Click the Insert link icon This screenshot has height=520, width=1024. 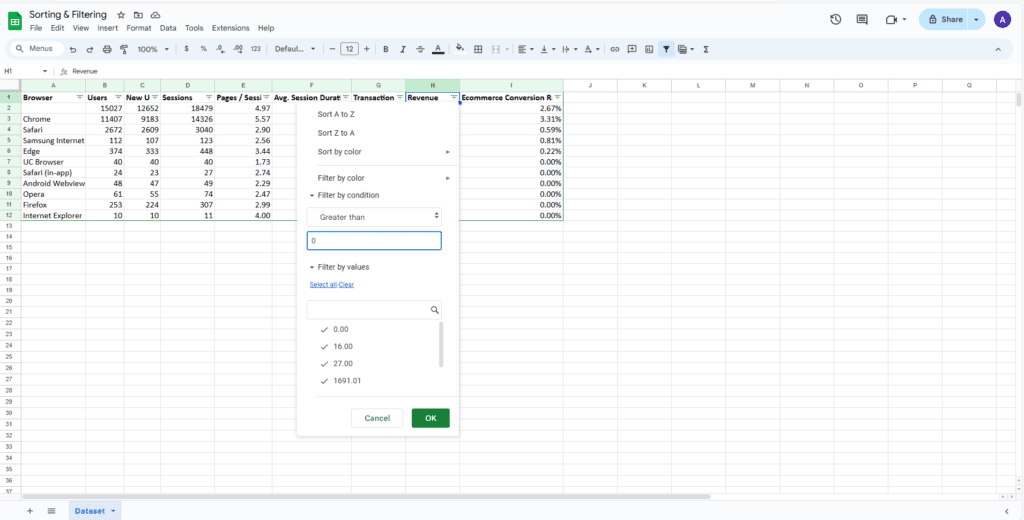coord(615,49)
